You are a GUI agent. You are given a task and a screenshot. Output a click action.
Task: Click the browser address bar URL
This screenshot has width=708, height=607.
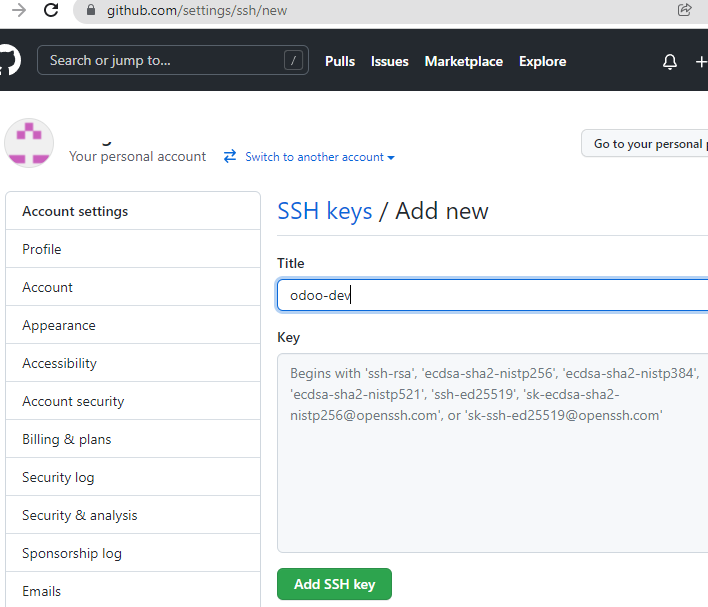(x=197, y=10)
